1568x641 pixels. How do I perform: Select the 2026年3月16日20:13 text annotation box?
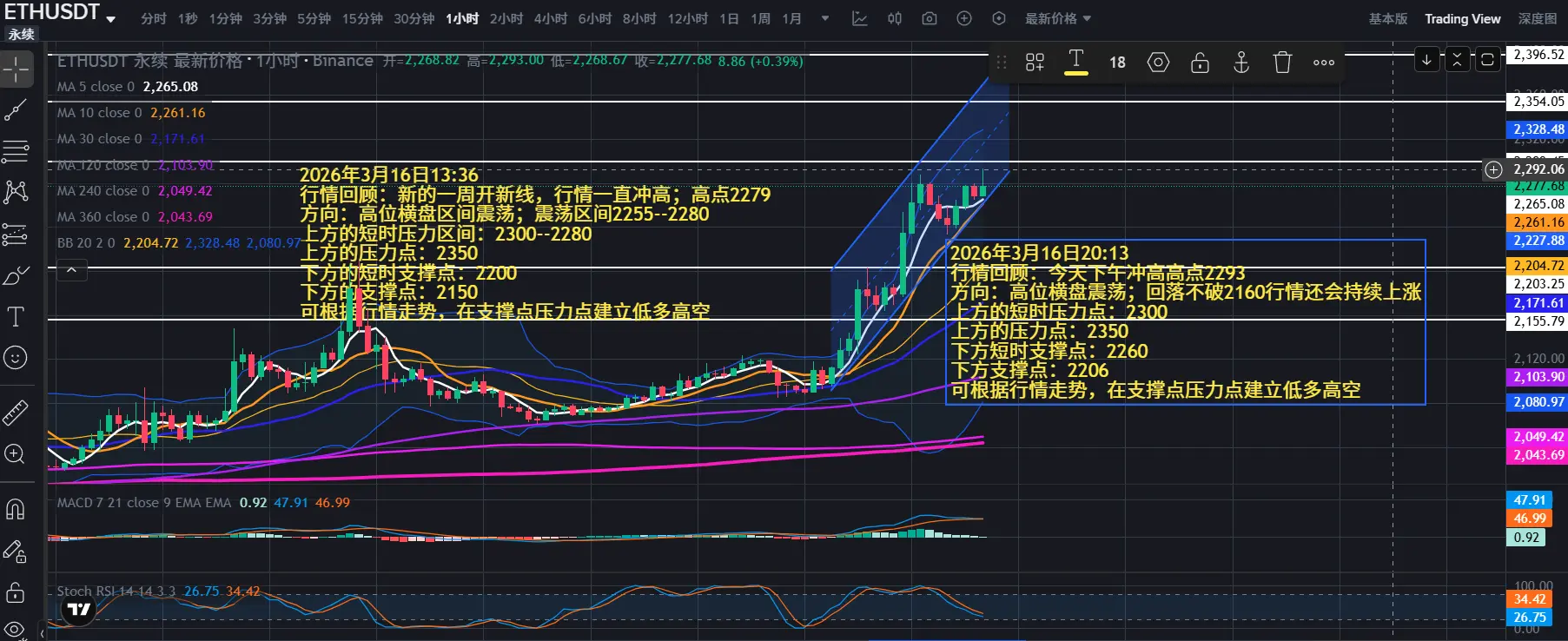click(1186, 321)
